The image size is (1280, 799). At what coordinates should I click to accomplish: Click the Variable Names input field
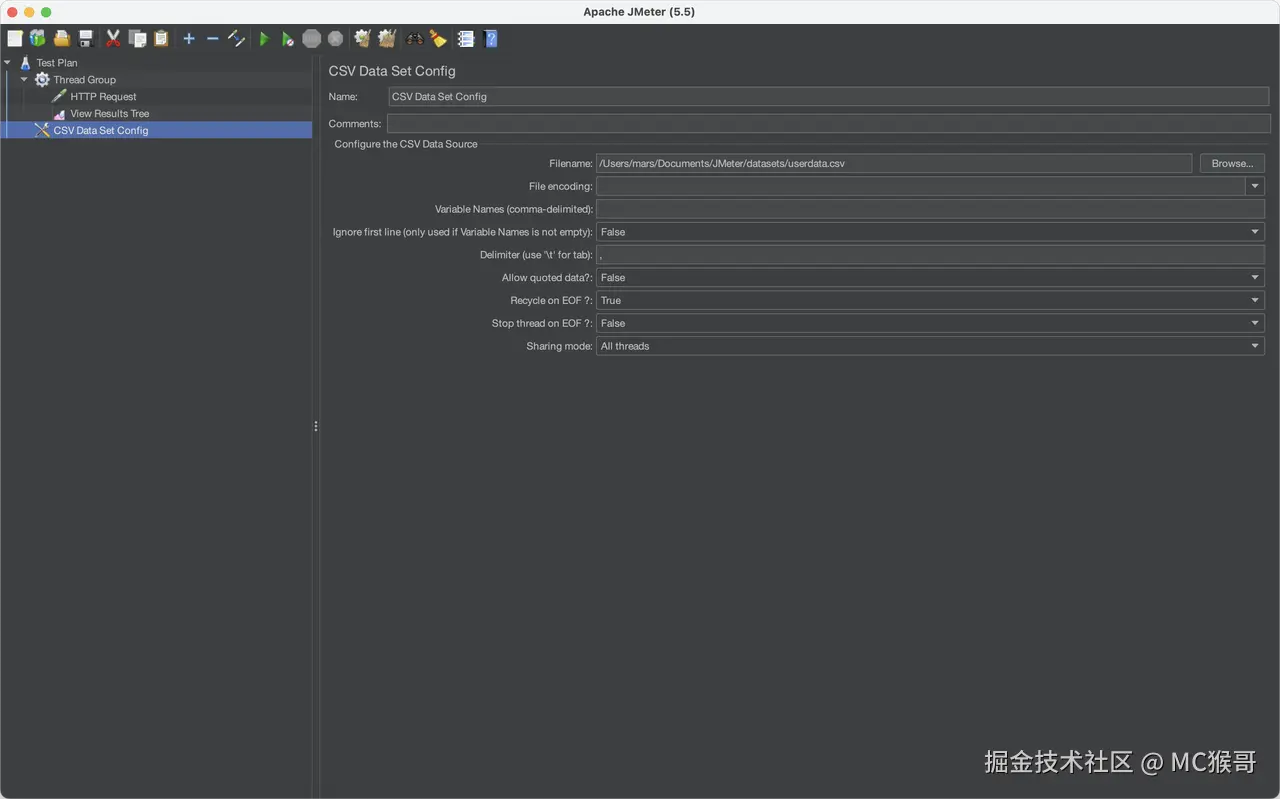click(930, 209)
